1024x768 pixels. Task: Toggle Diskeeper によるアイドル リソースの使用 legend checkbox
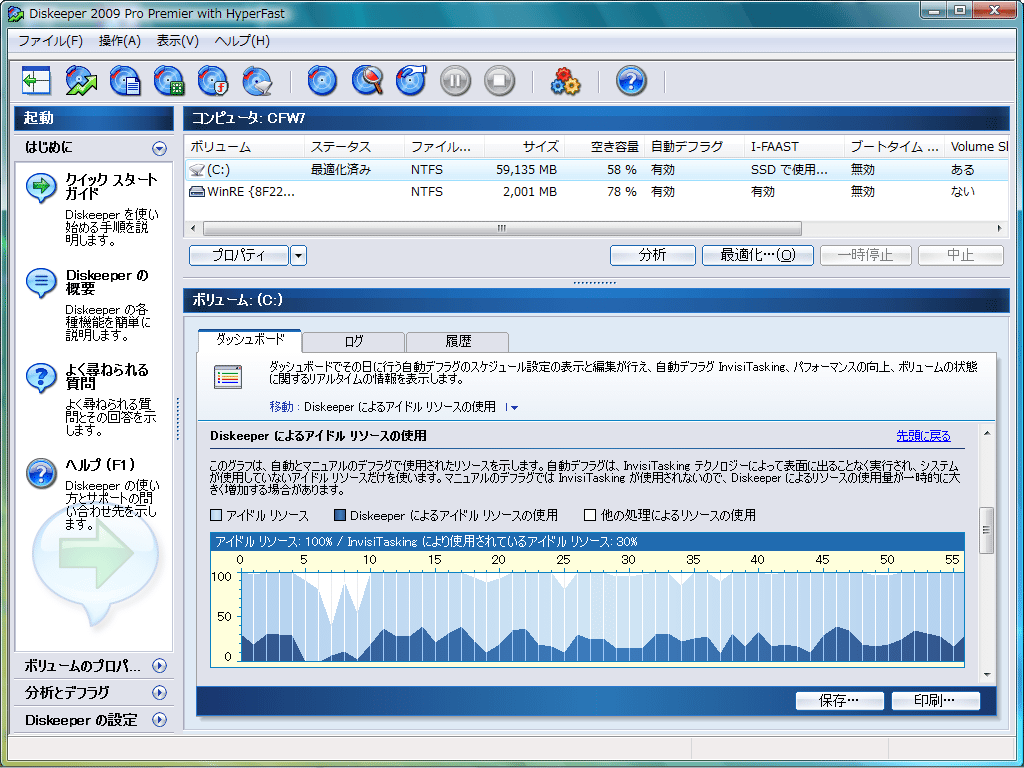coord(340,515)
